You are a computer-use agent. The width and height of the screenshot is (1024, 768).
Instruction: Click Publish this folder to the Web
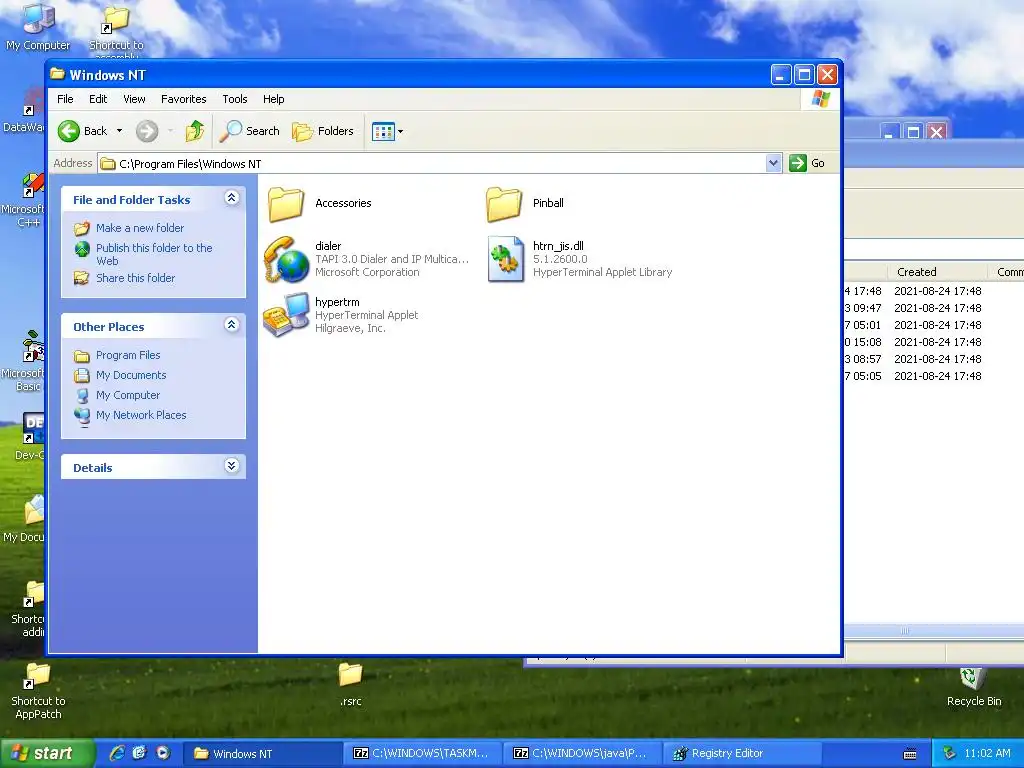coord(154,254)
